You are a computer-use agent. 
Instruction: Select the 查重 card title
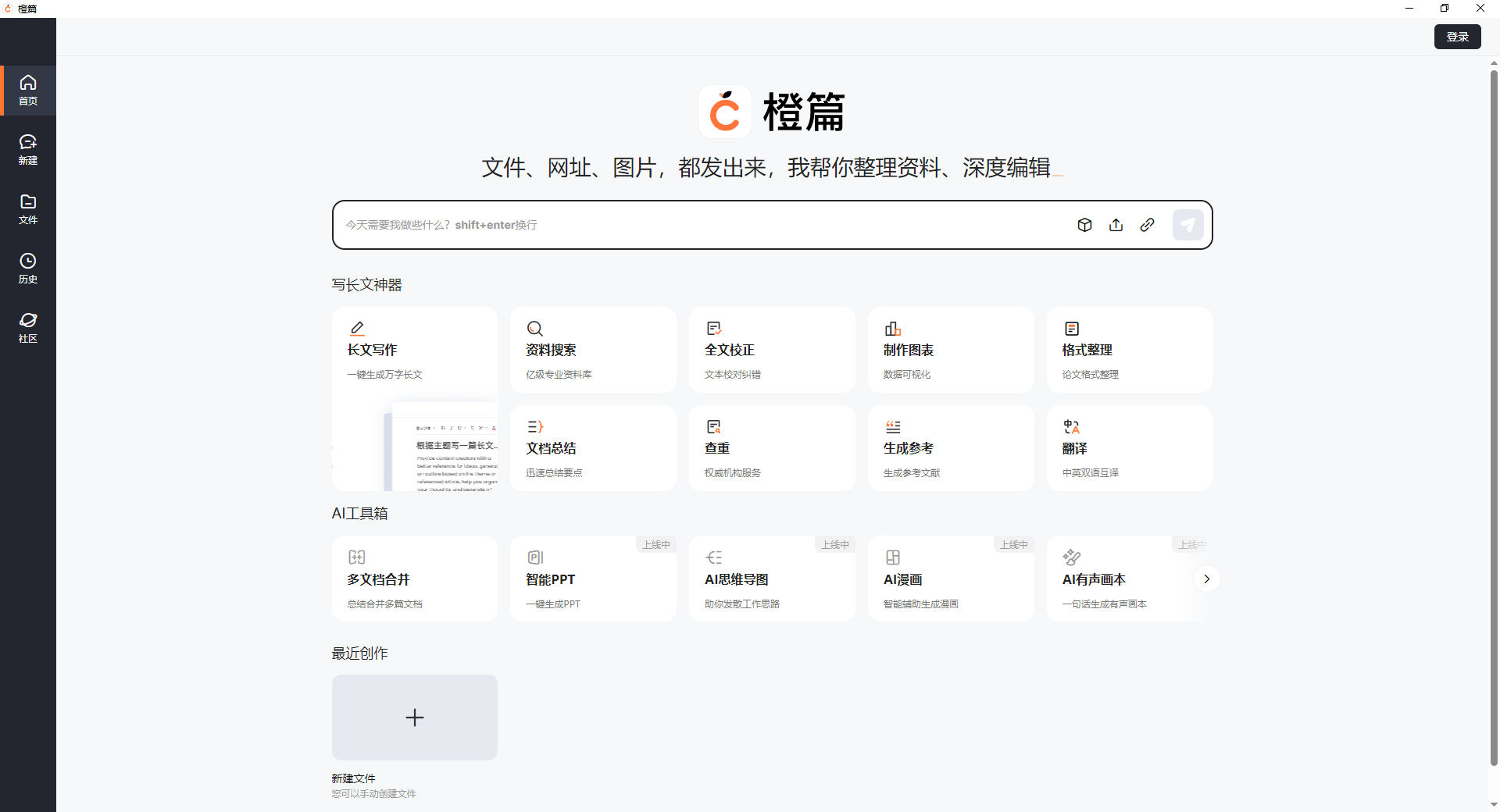[717, 448]
